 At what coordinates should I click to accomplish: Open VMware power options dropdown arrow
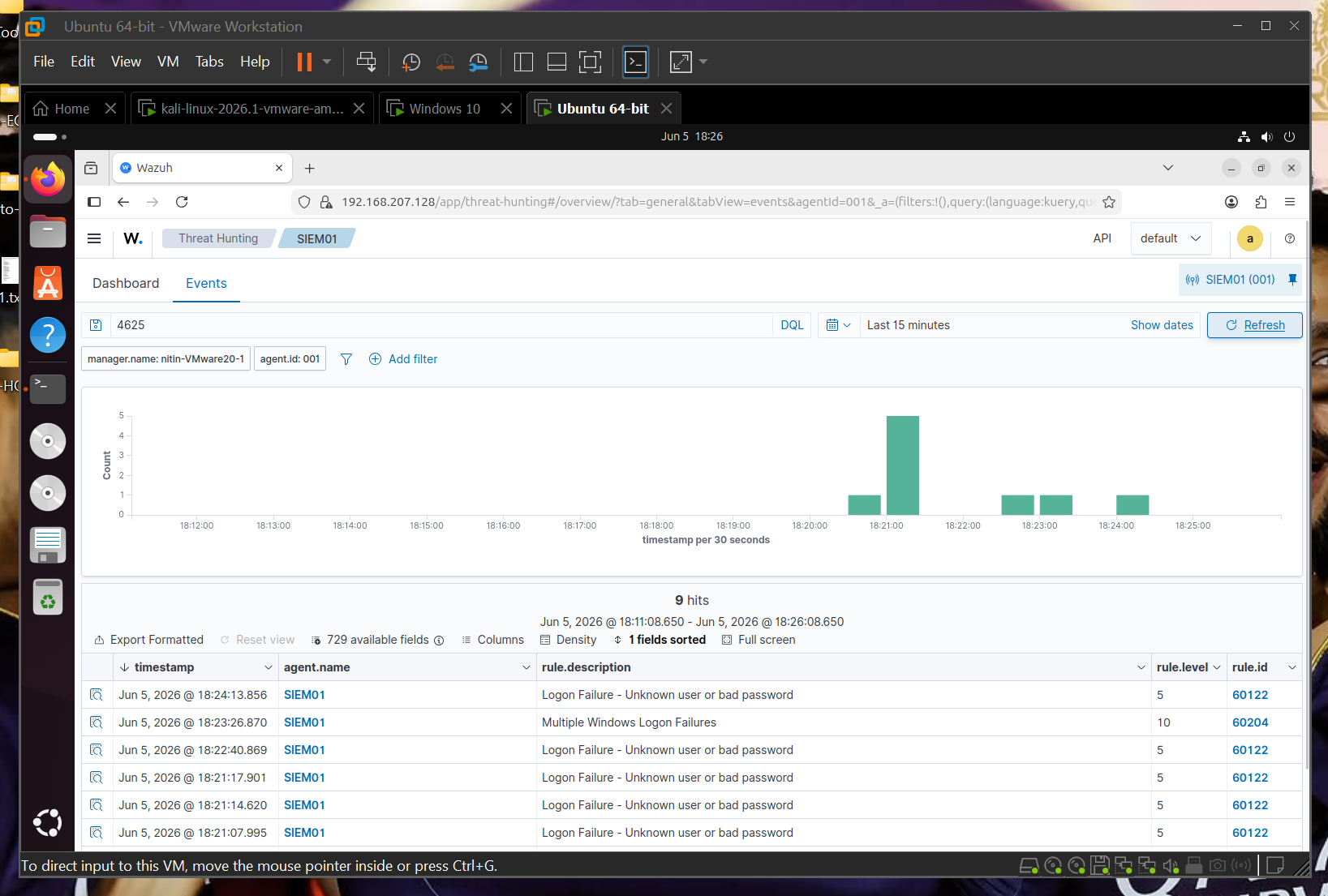(x=327, y=62)
